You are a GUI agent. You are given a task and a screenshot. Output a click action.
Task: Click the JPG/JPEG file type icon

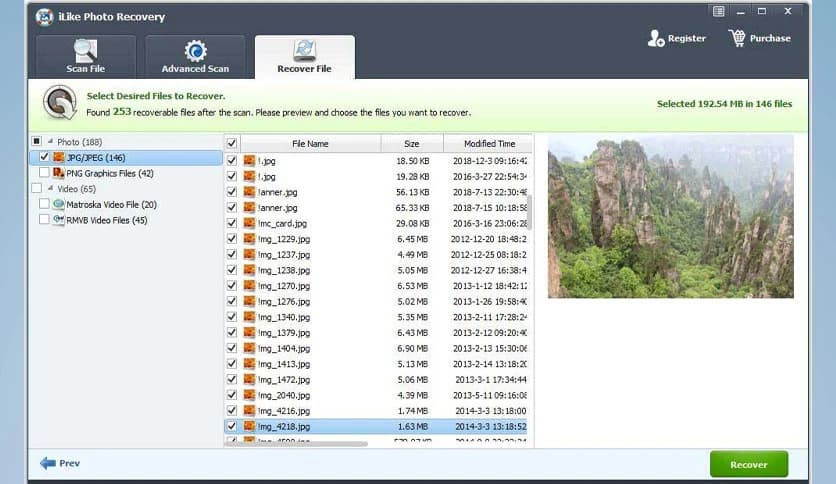pos(59,157)
